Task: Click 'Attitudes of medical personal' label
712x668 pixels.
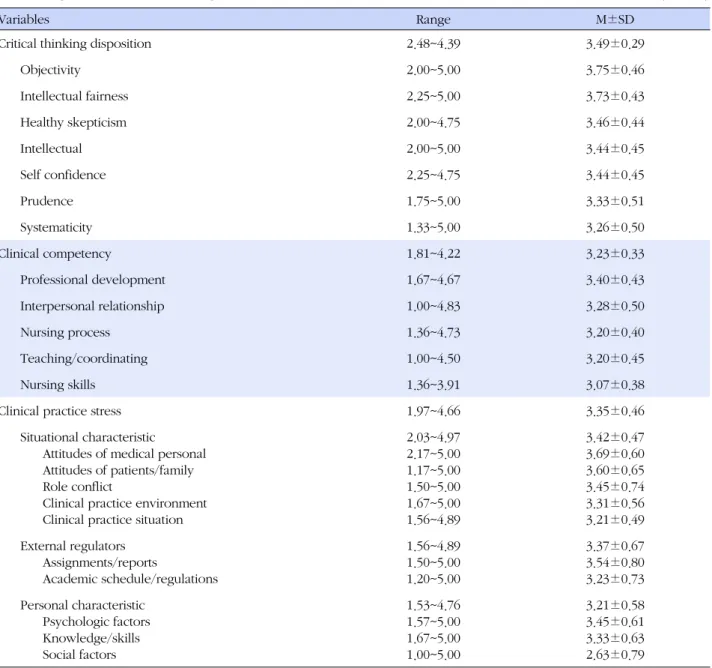Action: (124, 454)
